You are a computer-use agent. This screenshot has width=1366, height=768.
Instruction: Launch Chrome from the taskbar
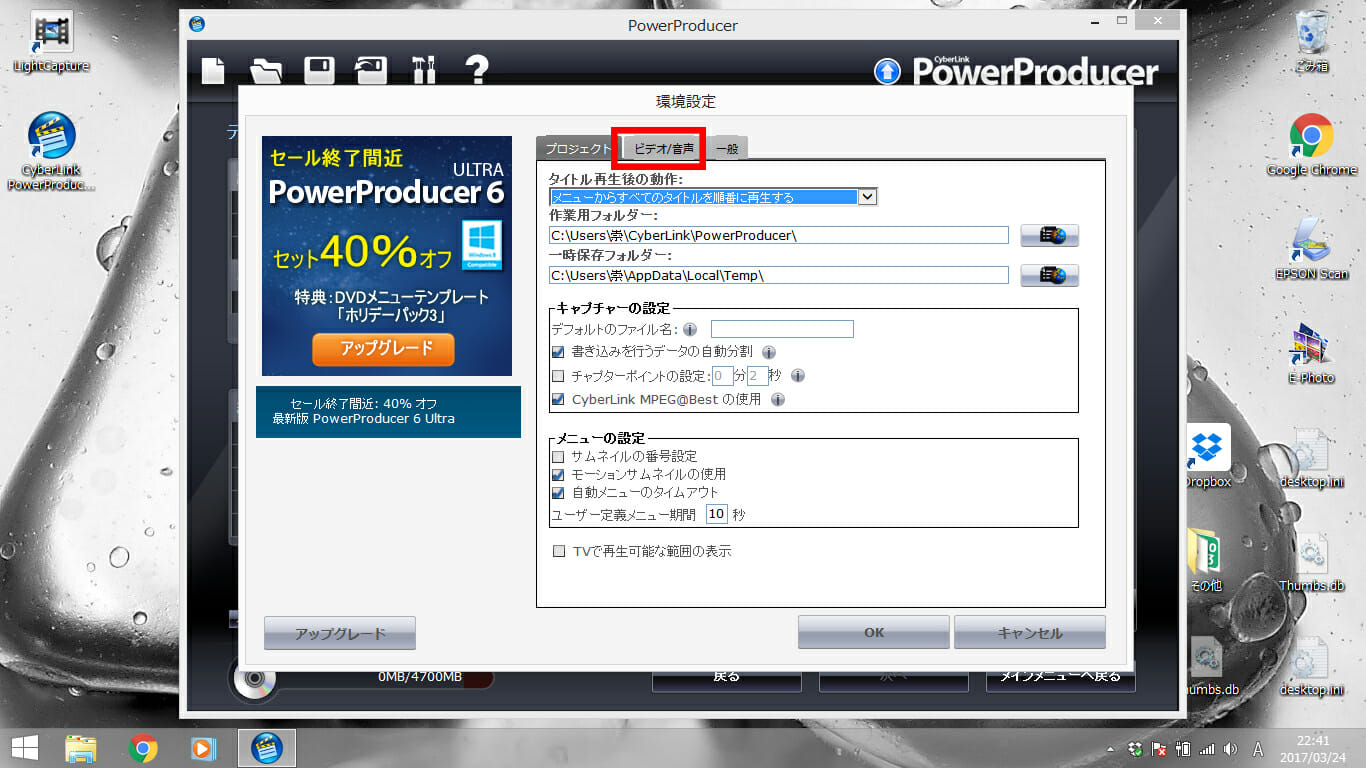point(143,748)
